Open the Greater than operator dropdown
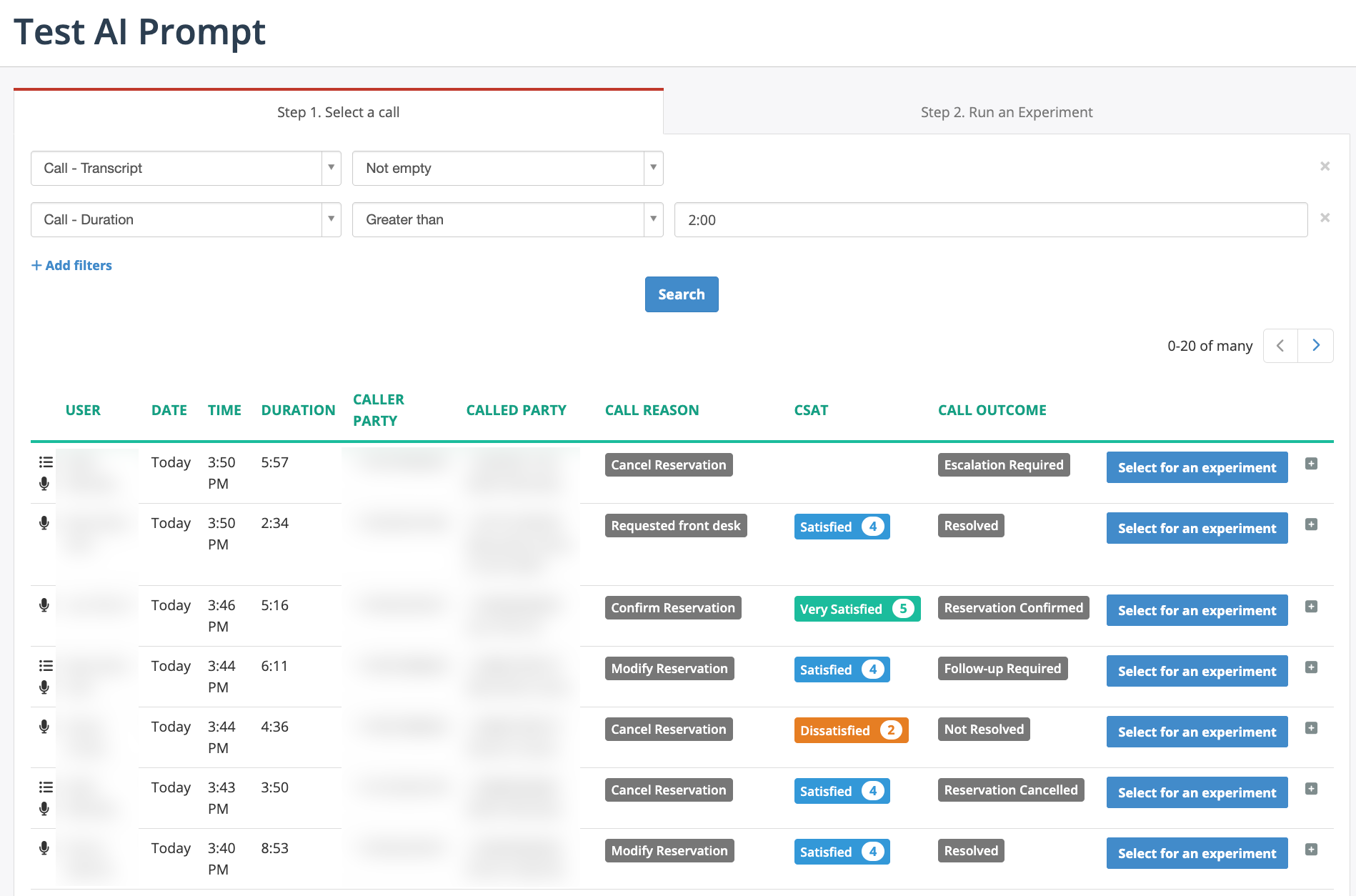This screenshot has height=896, width=1356. (507, 220)
